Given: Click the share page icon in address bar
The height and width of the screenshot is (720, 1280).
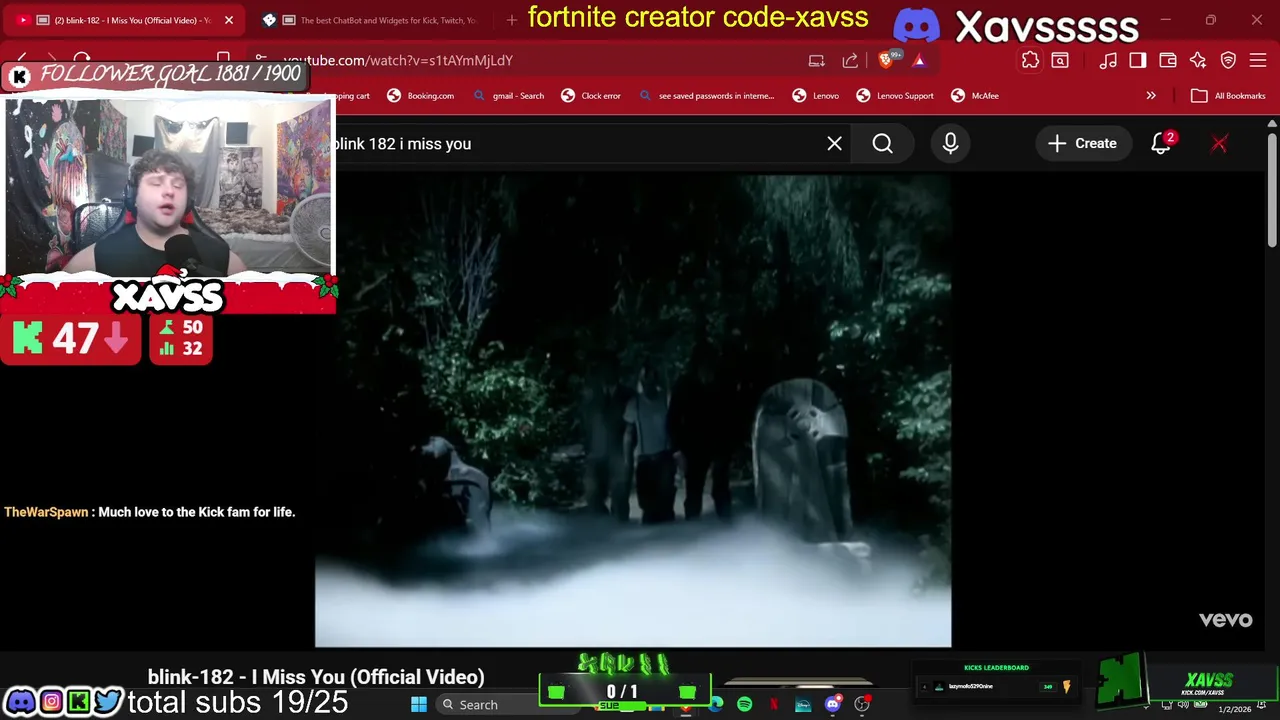Looking at the screenshot, I should coord(850,60).
